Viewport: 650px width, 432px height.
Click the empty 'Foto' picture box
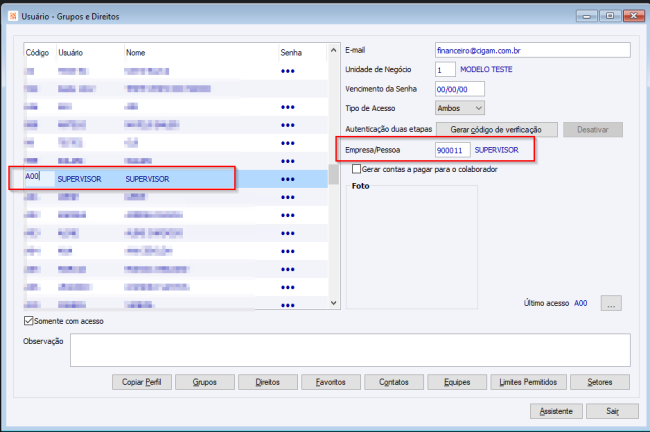(x=412, y=249)
